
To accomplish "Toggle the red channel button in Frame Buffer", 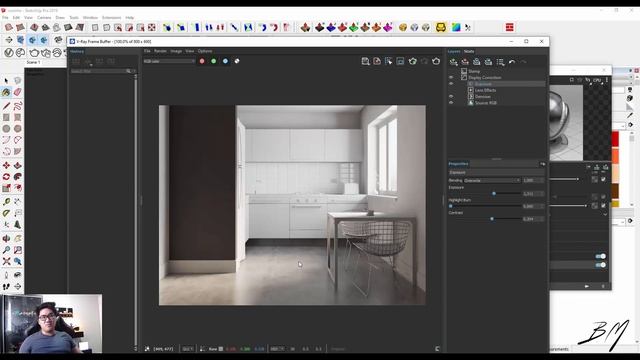I will pos(202,61).
